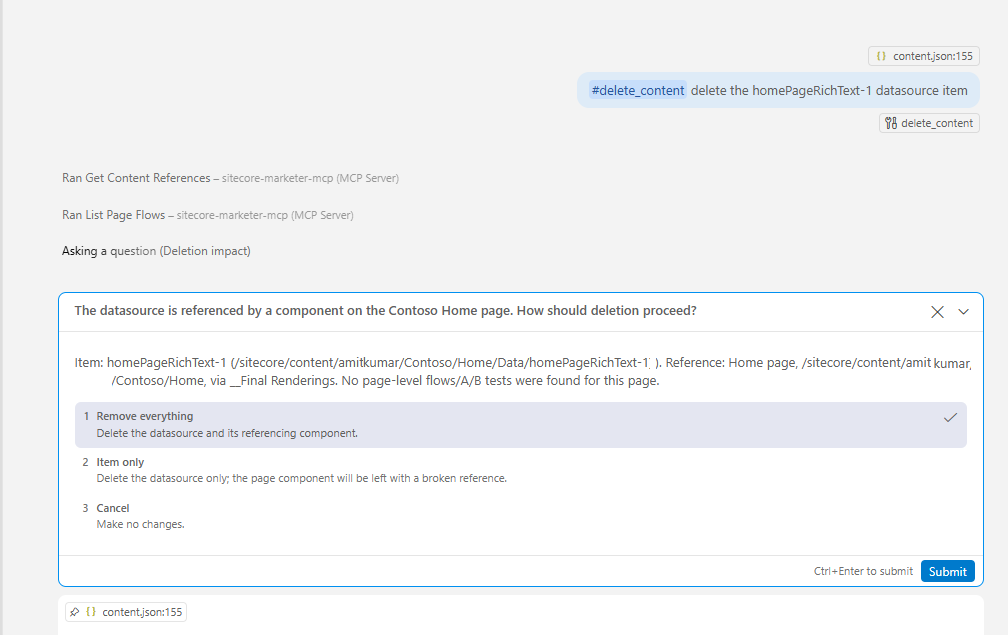Collapse the question panel with the chevron

coord(964,312)
